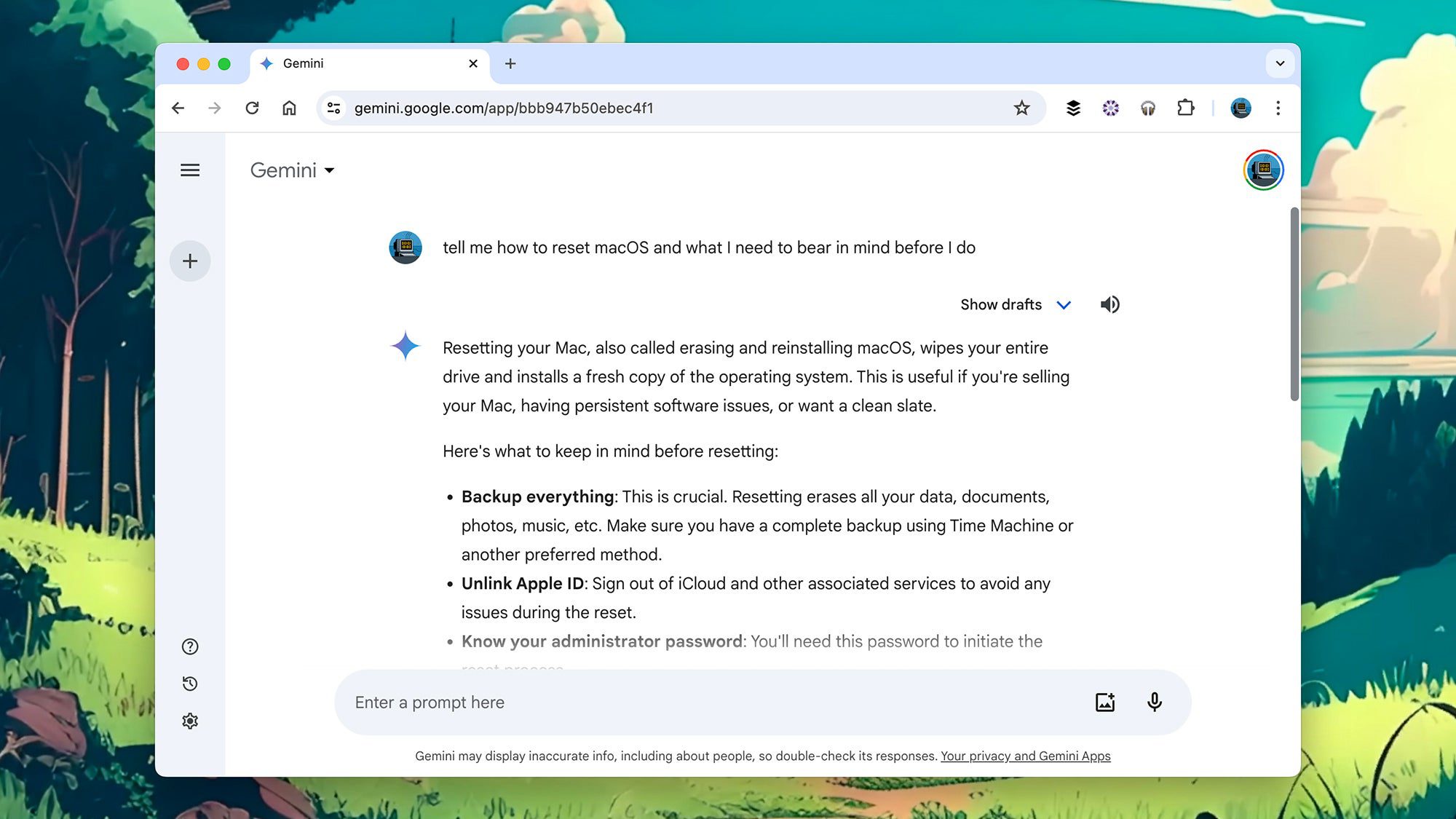Click the upload image icon in prompt box
1456x819 pixels.
tap(1105, 702)
